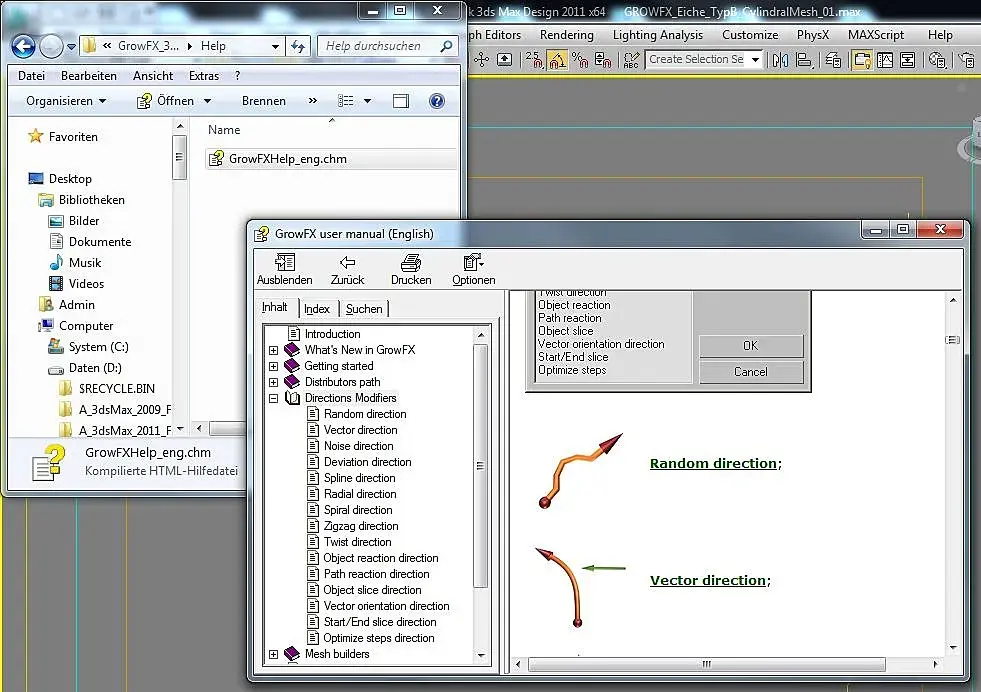Open the Optionen toolbar icon
Image resolution: width=981 pixels, height=692 pixels.
pos(473,263)
